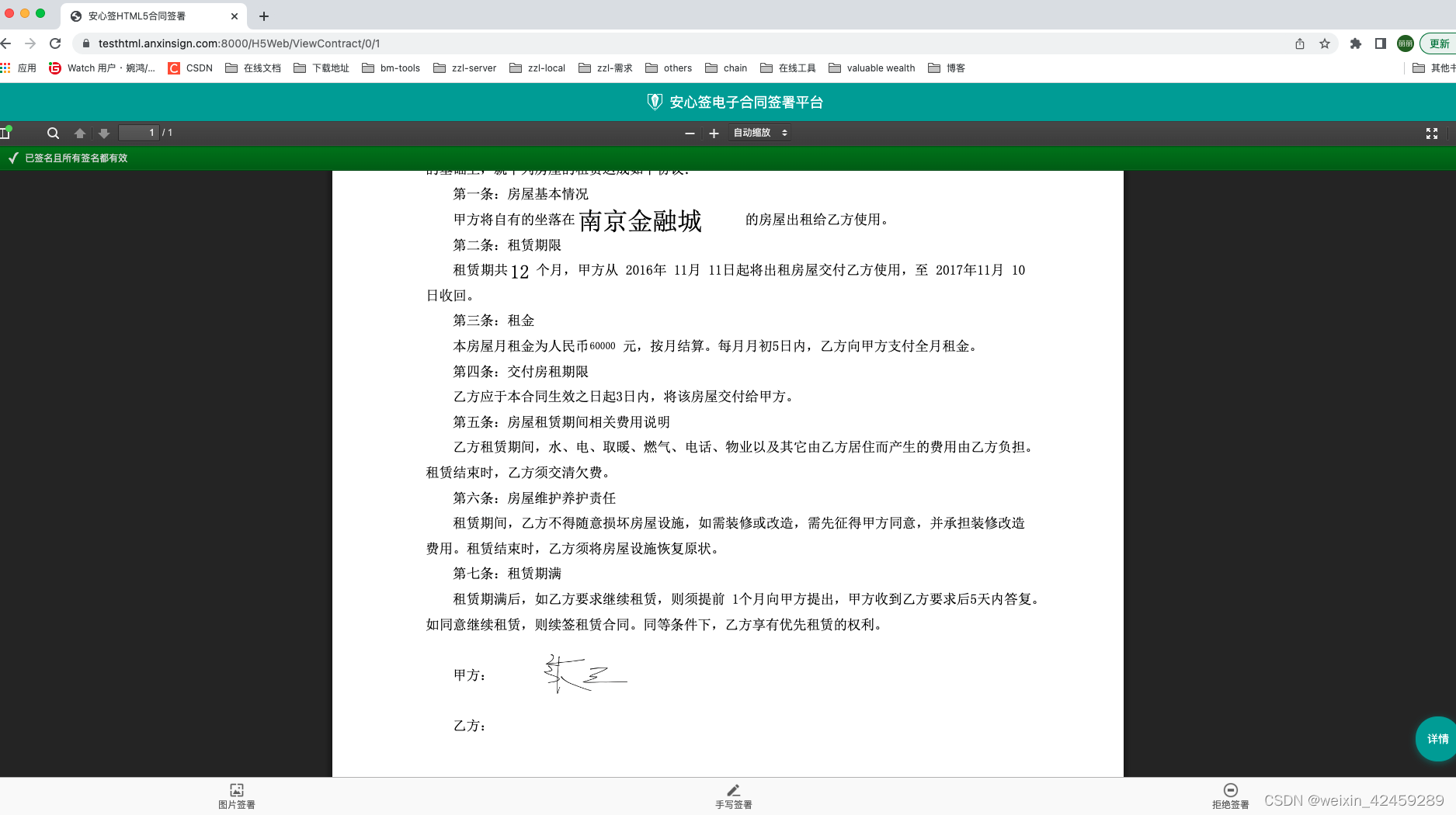Go to previous page with up arrow
The image size is (1456, 815).
coord(80,133)
